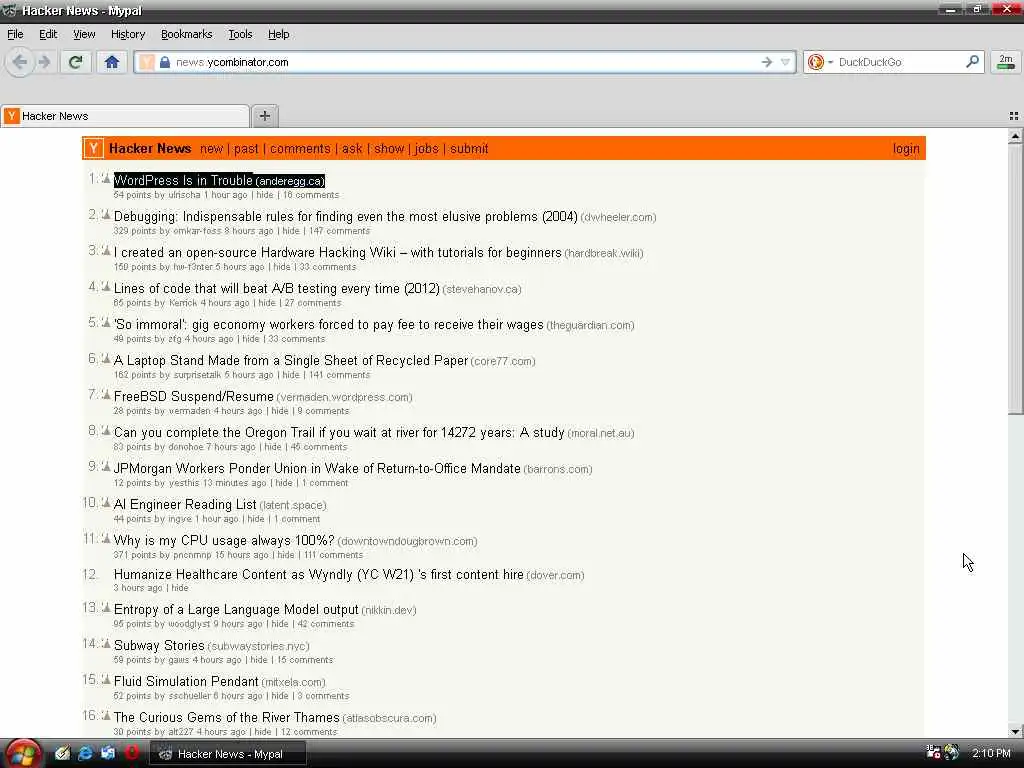Launch Opera from quick launch
Screen dimensions: 1024x768
[131, 753]
